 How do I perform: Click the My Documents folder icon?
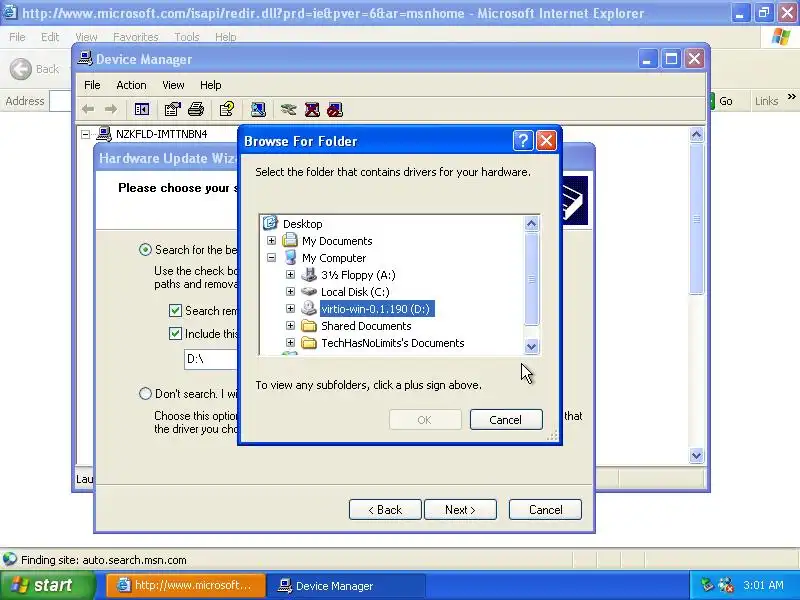tap(290, 240)
